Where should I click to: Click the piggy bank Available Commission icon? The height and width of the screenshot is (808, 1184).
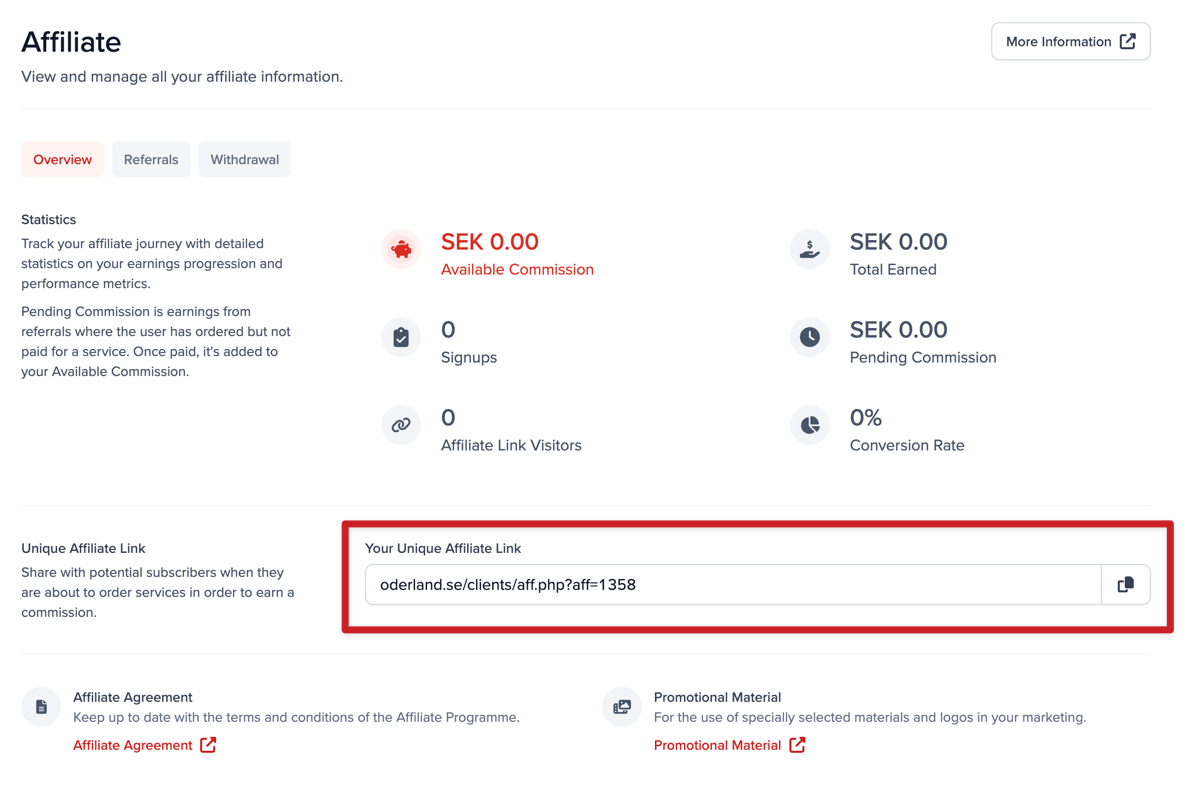(x=401, y=249)
